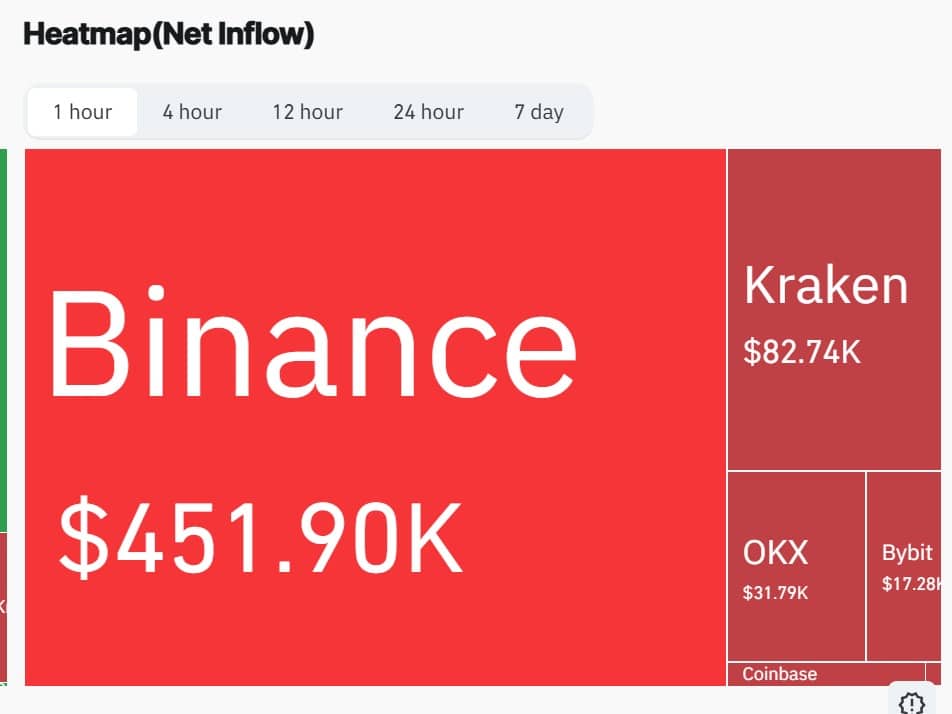The width and height of the screenshot is (952, 714).
Task: Click the $31.79K OKX amount
Action: pos(775,593)
